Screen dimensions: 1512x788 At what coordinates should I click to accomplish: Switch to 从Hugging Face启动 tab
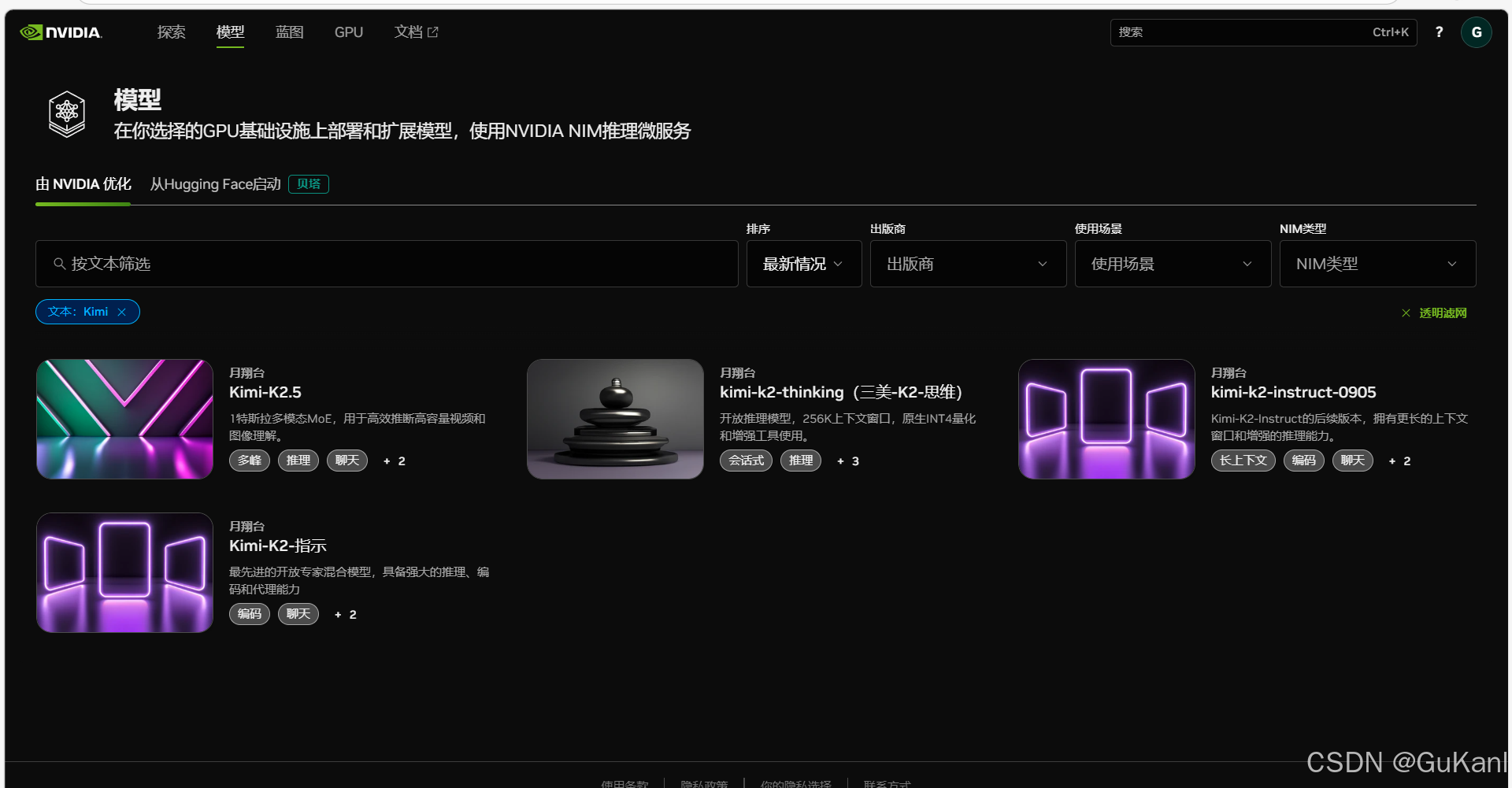coord(214,183)
